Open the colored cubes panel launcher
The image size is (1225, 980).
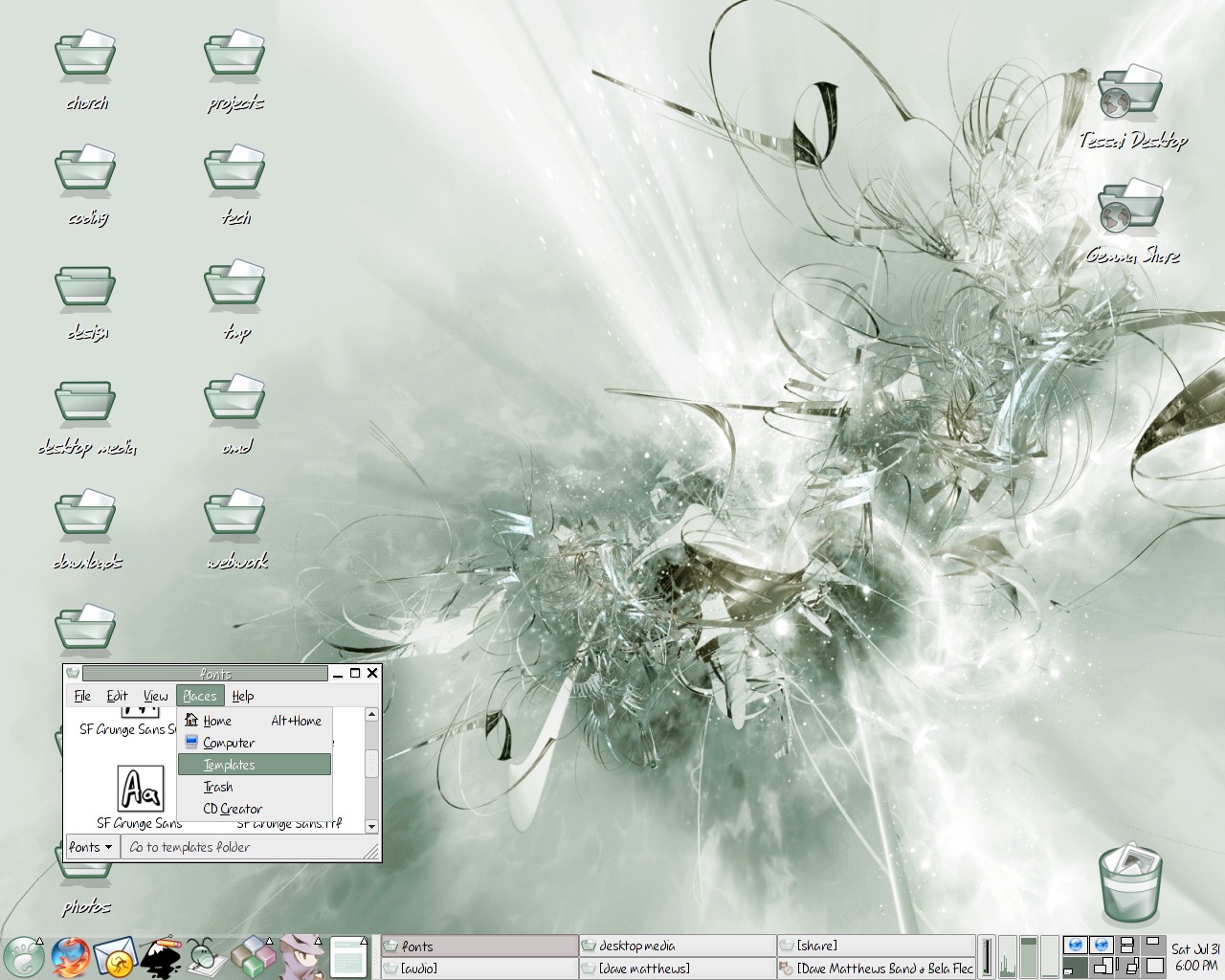coord(252,957)
